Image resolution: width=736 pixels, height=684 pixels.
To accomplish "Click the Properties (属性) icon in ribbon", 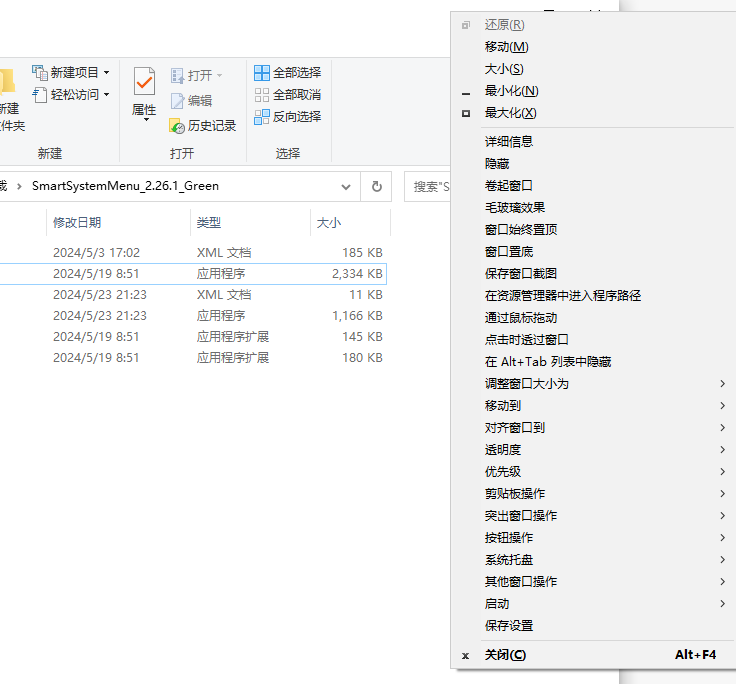I will point(144,83).
